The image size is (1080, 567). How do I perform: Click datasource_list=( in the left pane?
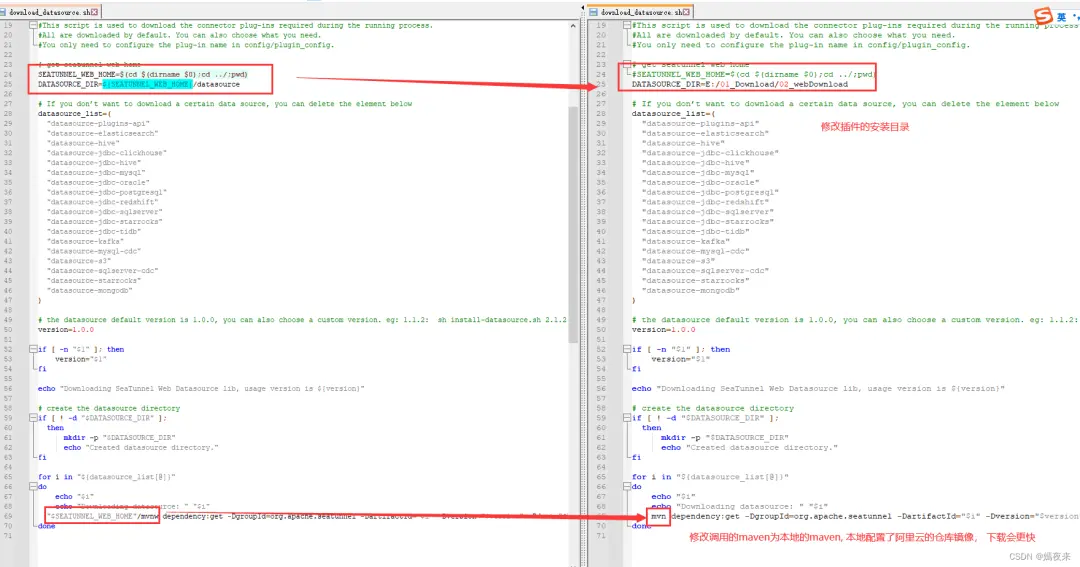point(74,114)
